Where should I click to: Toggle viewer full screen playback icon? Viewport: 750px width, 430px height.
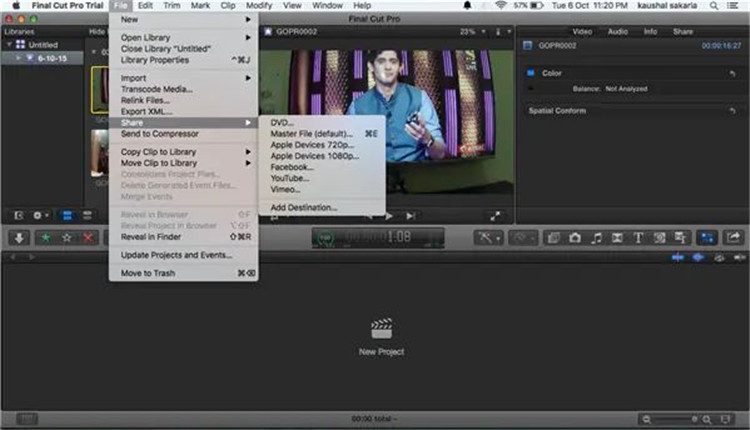(x=495, y=215)
